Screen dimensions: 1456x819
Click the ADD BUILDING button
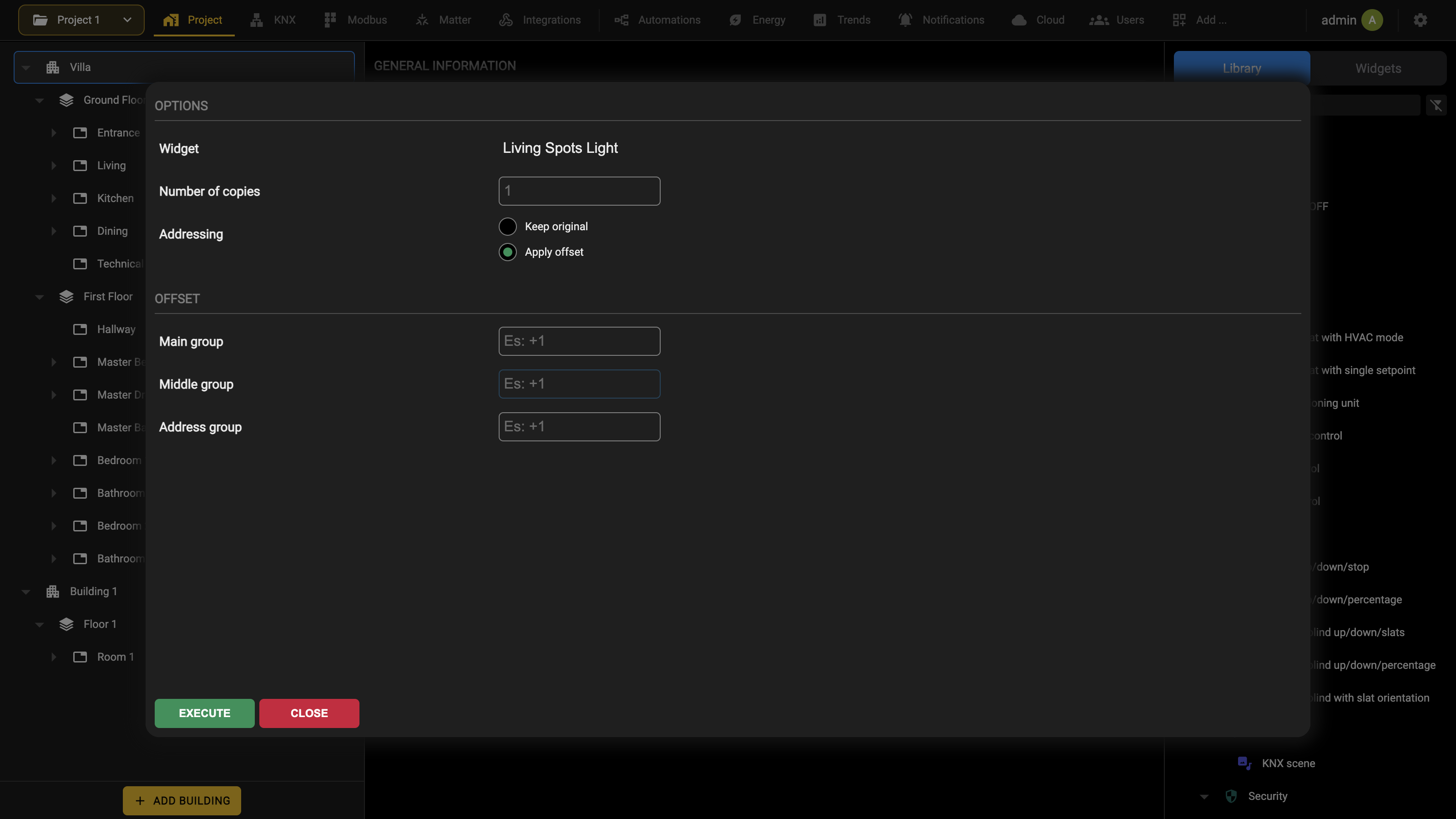point(182,801)
